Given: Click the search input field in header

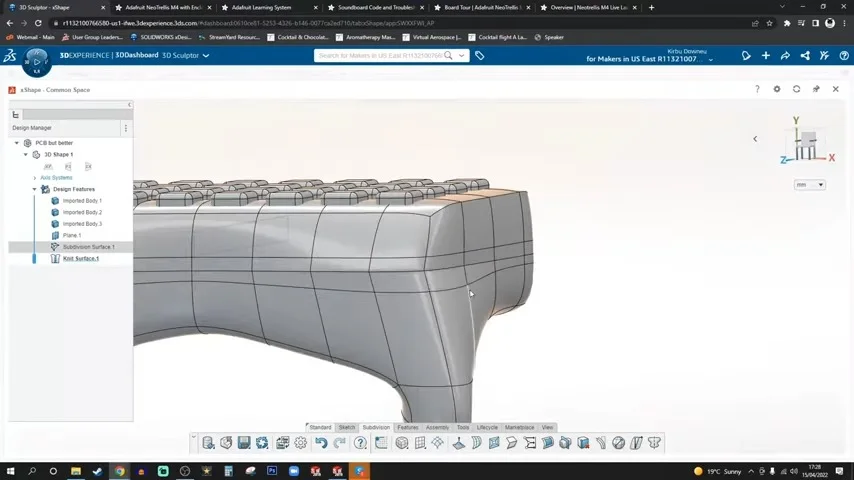Looking at the screenshot, I should [x=380, y=56].
